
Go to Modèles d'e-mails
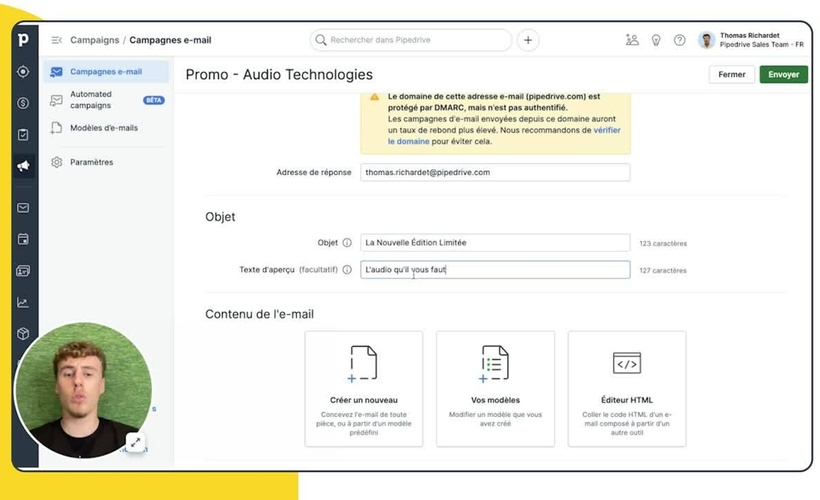[x=103, y=128]
